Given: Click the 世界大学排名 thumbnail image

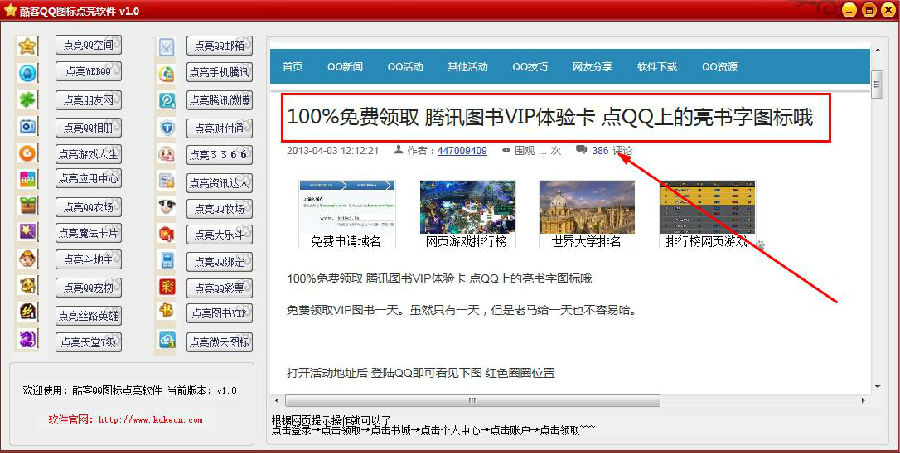Looking at the screenshot, I should coord(587,207).
